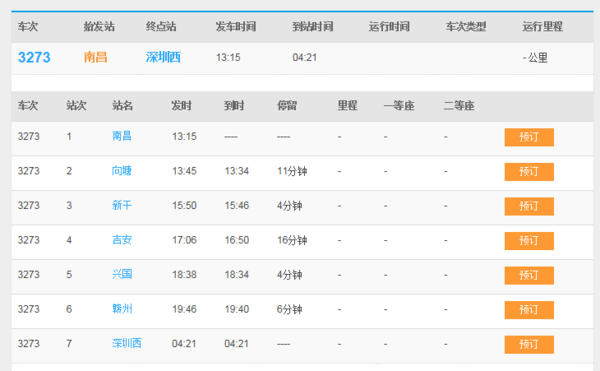Open the 赣州 station link
Image resolution: width=600 pixels, height=371 pixels.
122,309
